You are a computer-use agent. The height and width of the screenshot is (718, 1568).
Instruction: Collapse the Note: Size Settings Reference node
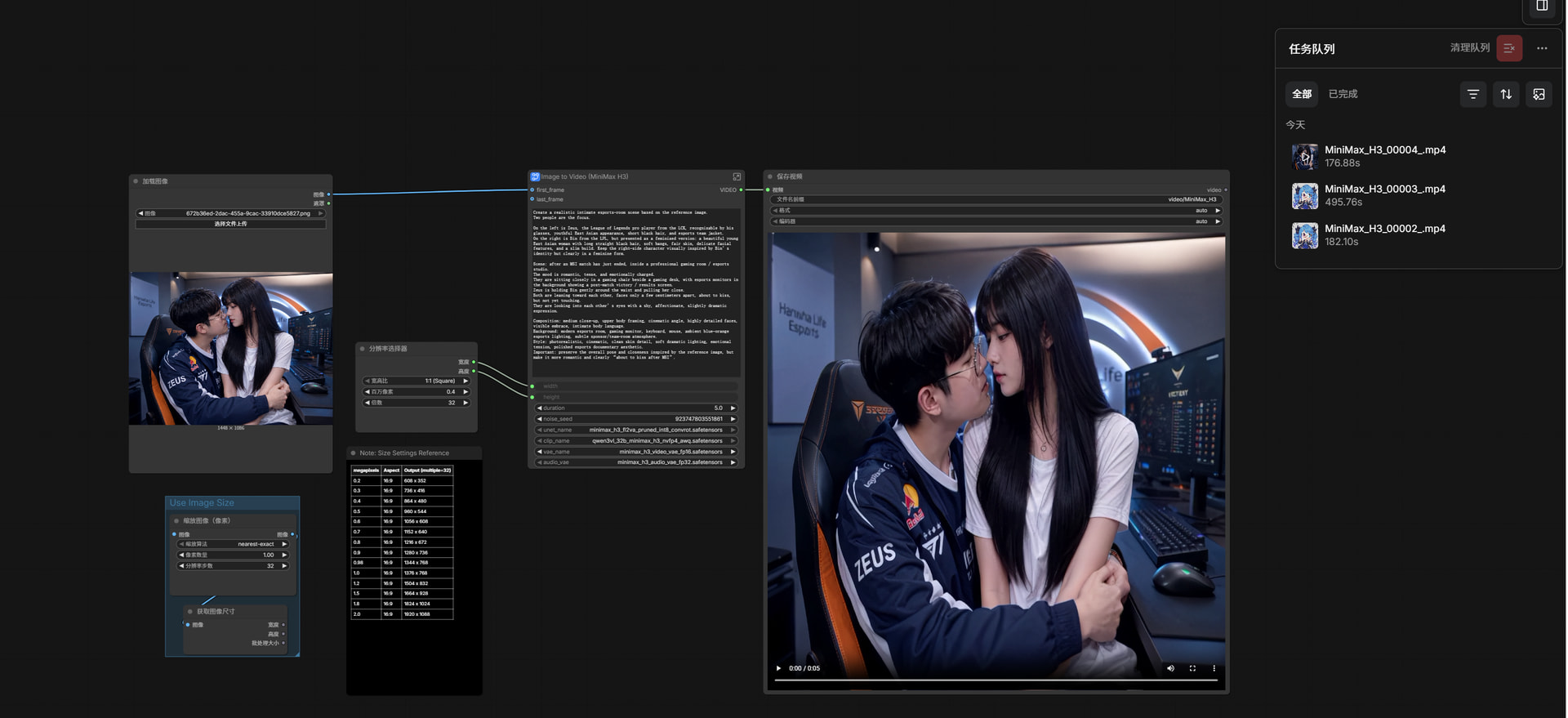pos(353,453)
